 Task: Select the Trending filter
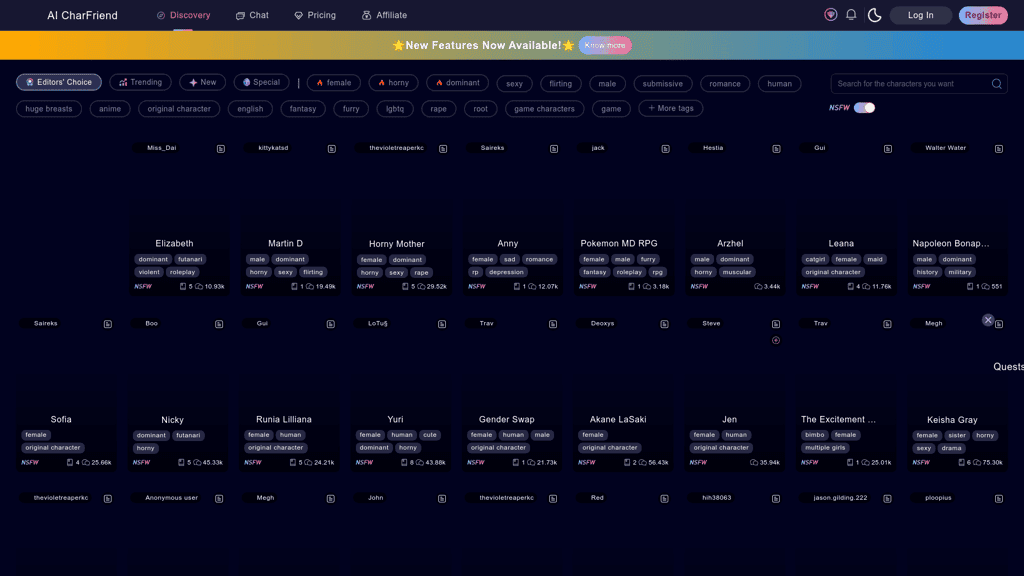coord(140,83)
